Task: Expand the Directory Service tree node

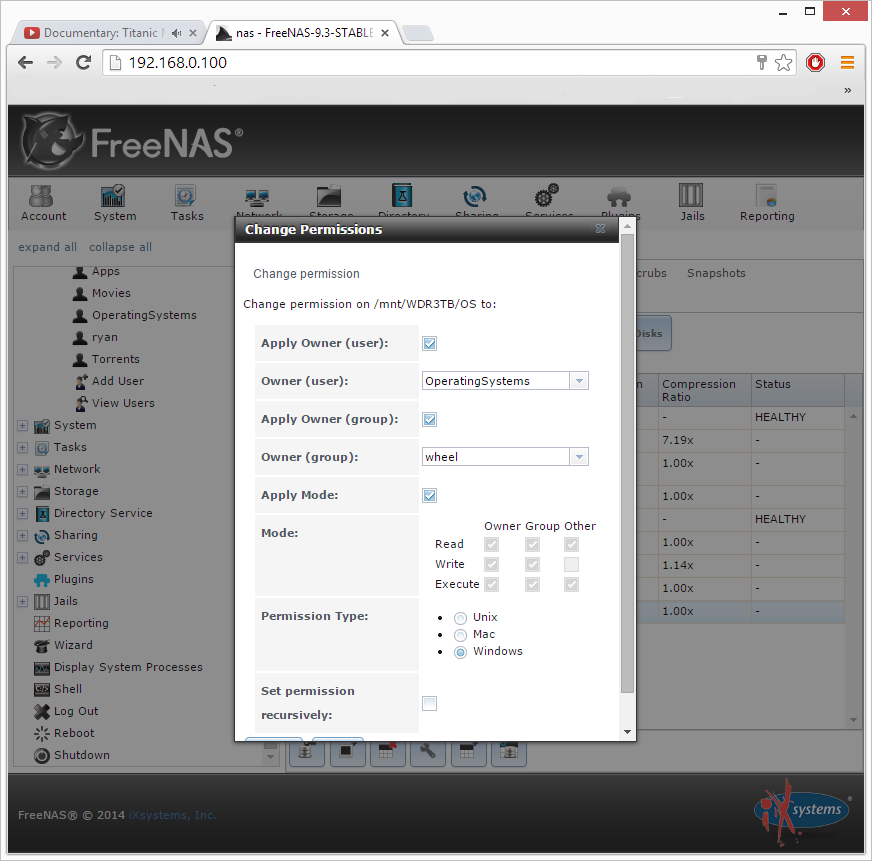Action: tap(22, 513)
